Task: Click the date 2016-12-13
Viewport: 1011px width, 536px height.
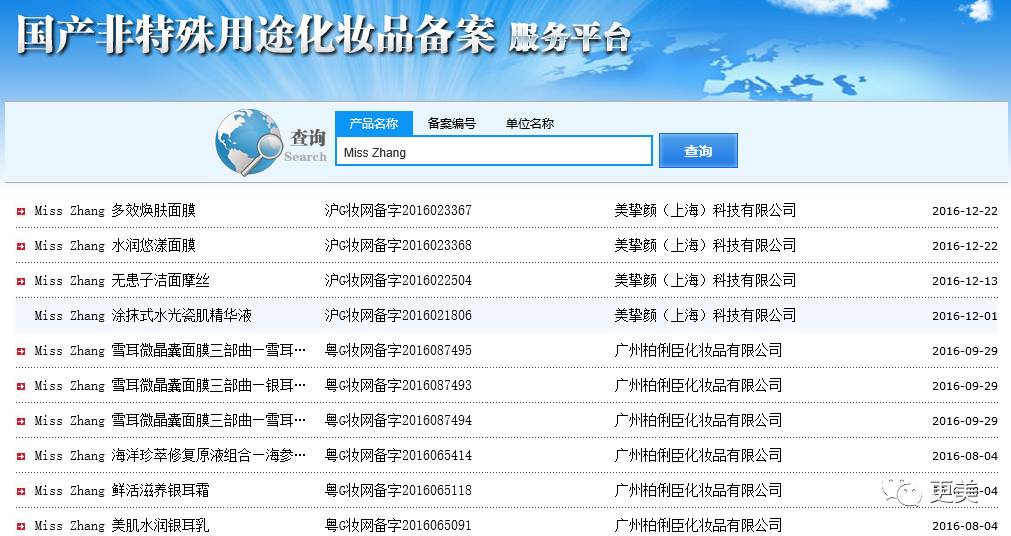Action: pos(965,281)
